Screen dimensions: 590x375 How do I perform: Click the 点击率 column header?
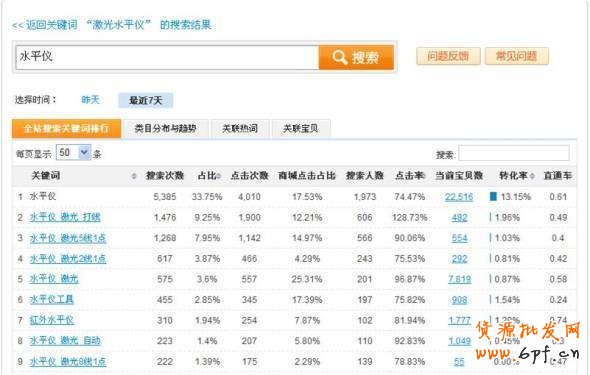click(409, 176)
